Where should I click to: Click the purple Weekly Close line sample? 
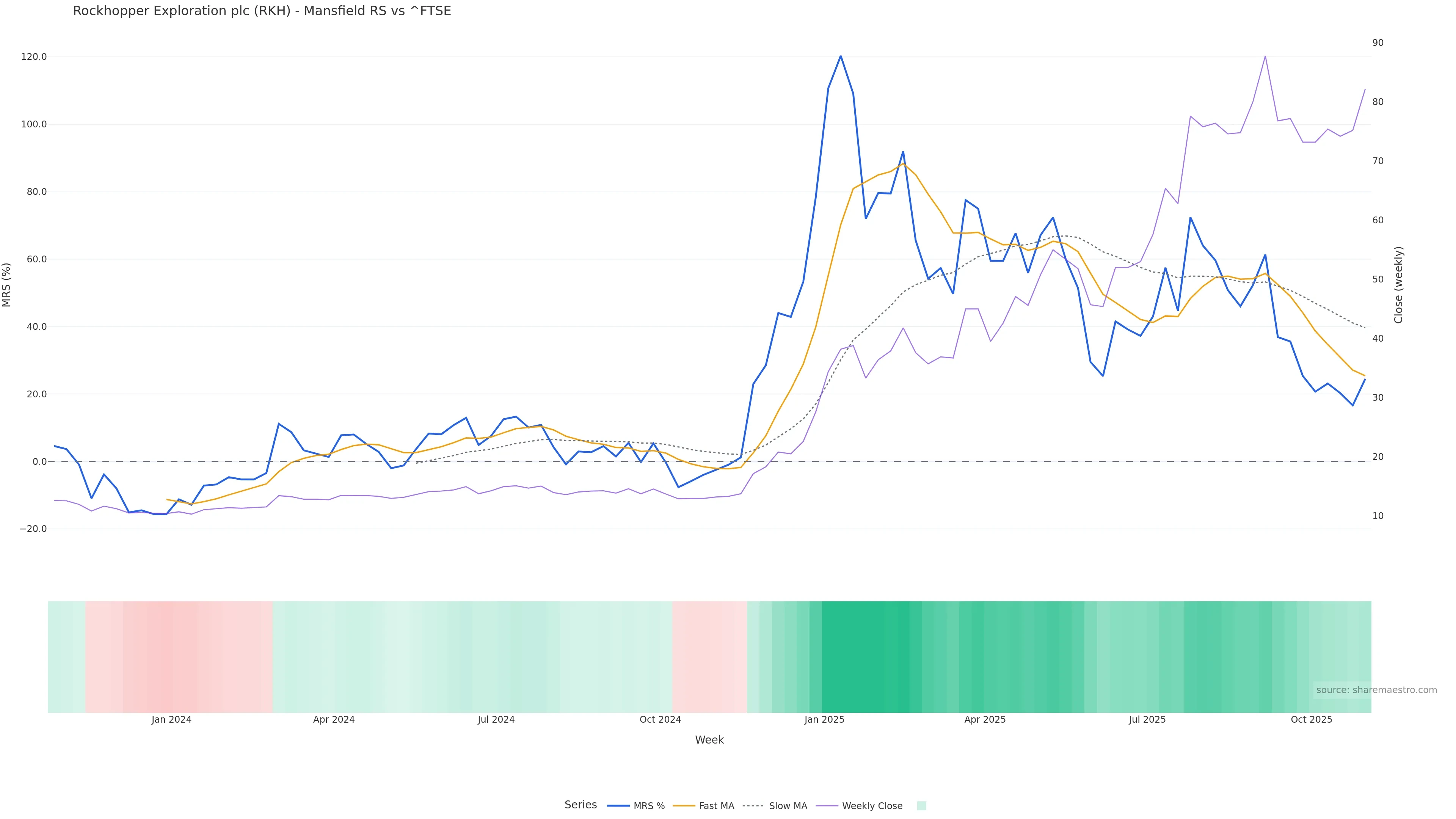point(827,806)
